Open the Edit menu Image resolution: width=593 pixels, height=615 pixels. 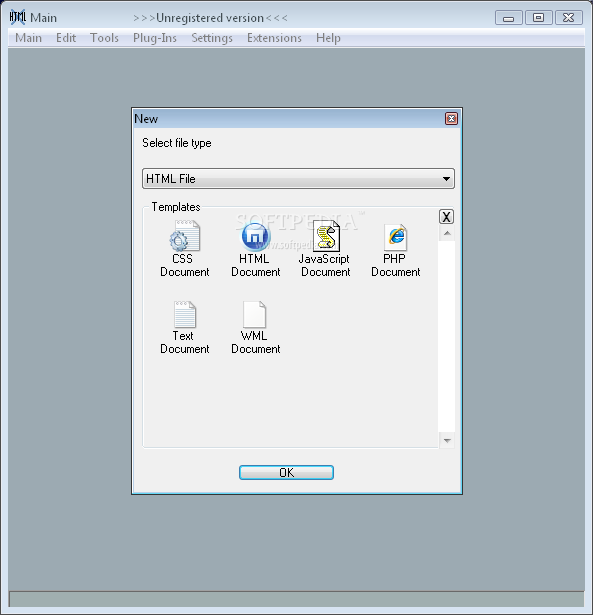click(66, 38)
